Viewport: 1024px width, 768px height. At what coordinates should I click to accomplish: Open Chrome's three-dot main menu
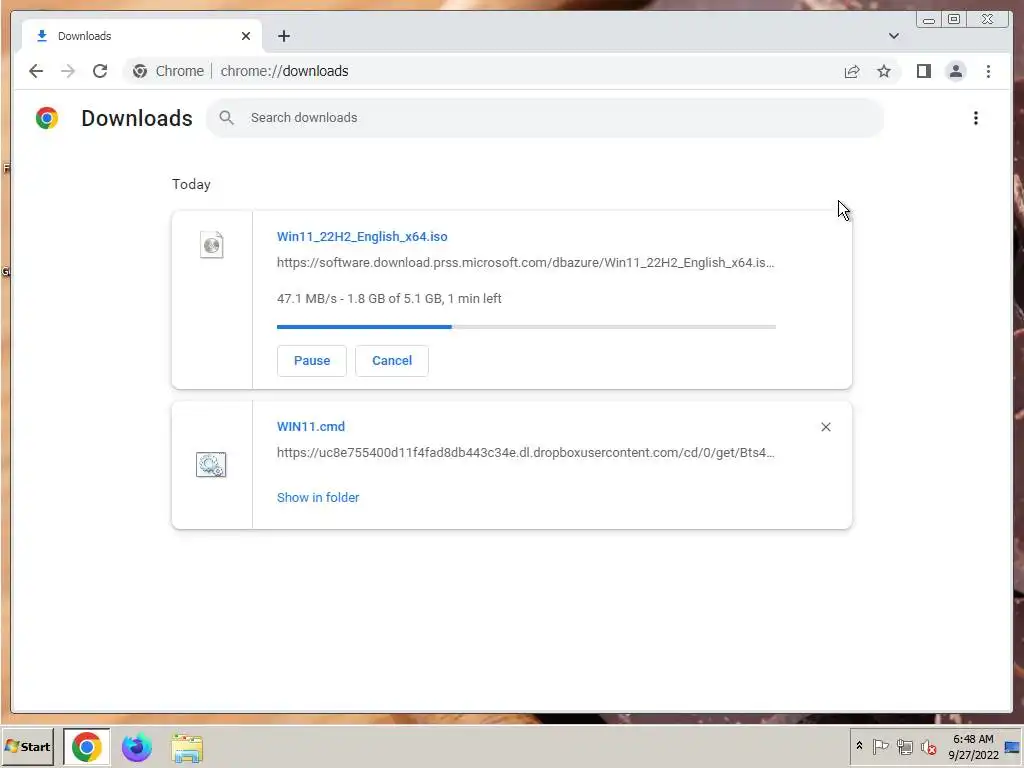coord(988,71)
